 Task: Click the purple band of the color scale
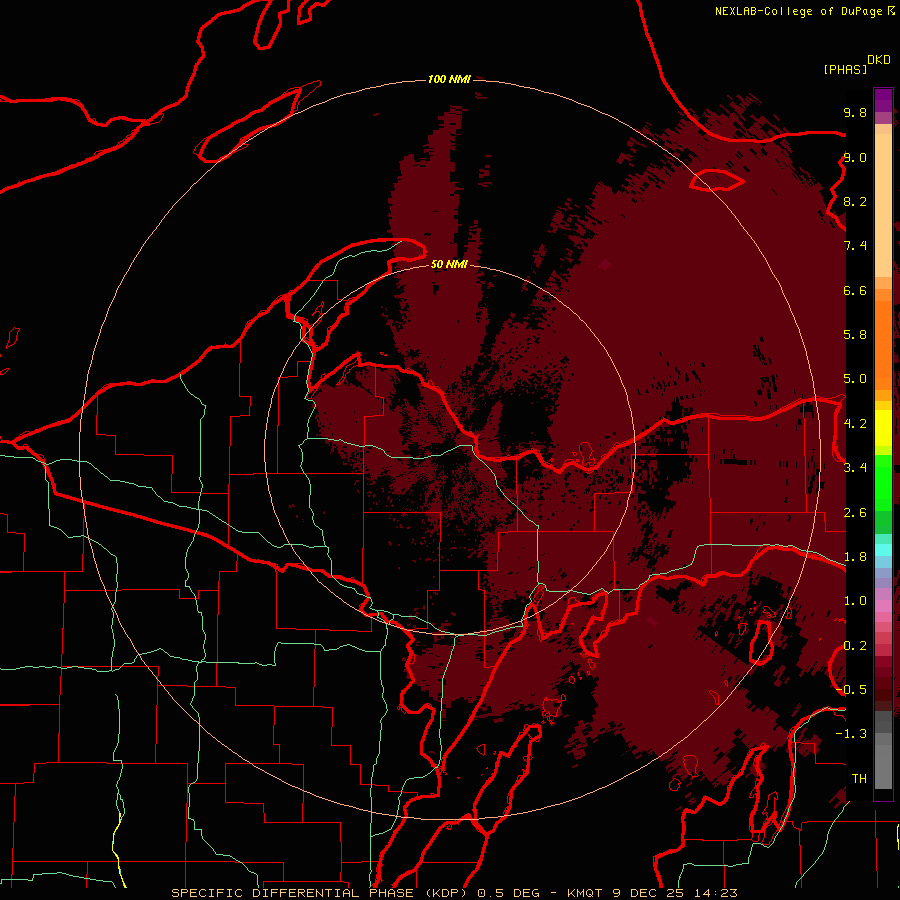point(883,100)
